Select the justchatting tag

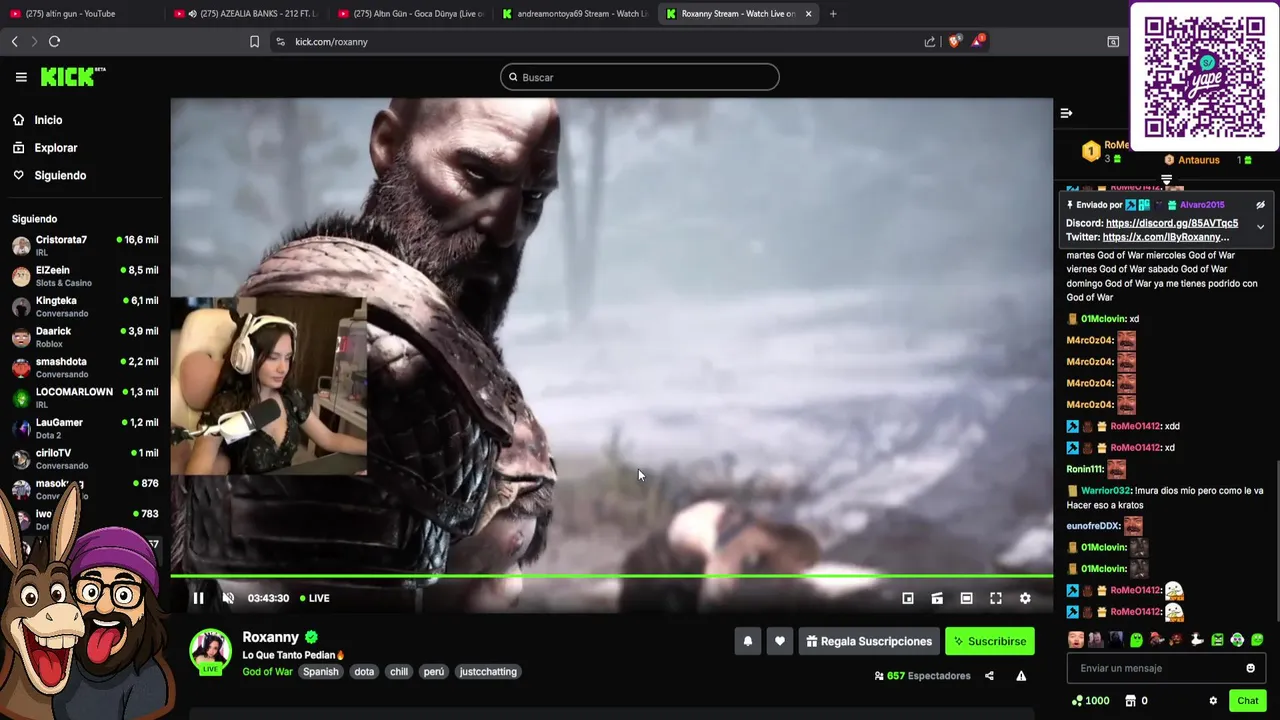(488, 672)
